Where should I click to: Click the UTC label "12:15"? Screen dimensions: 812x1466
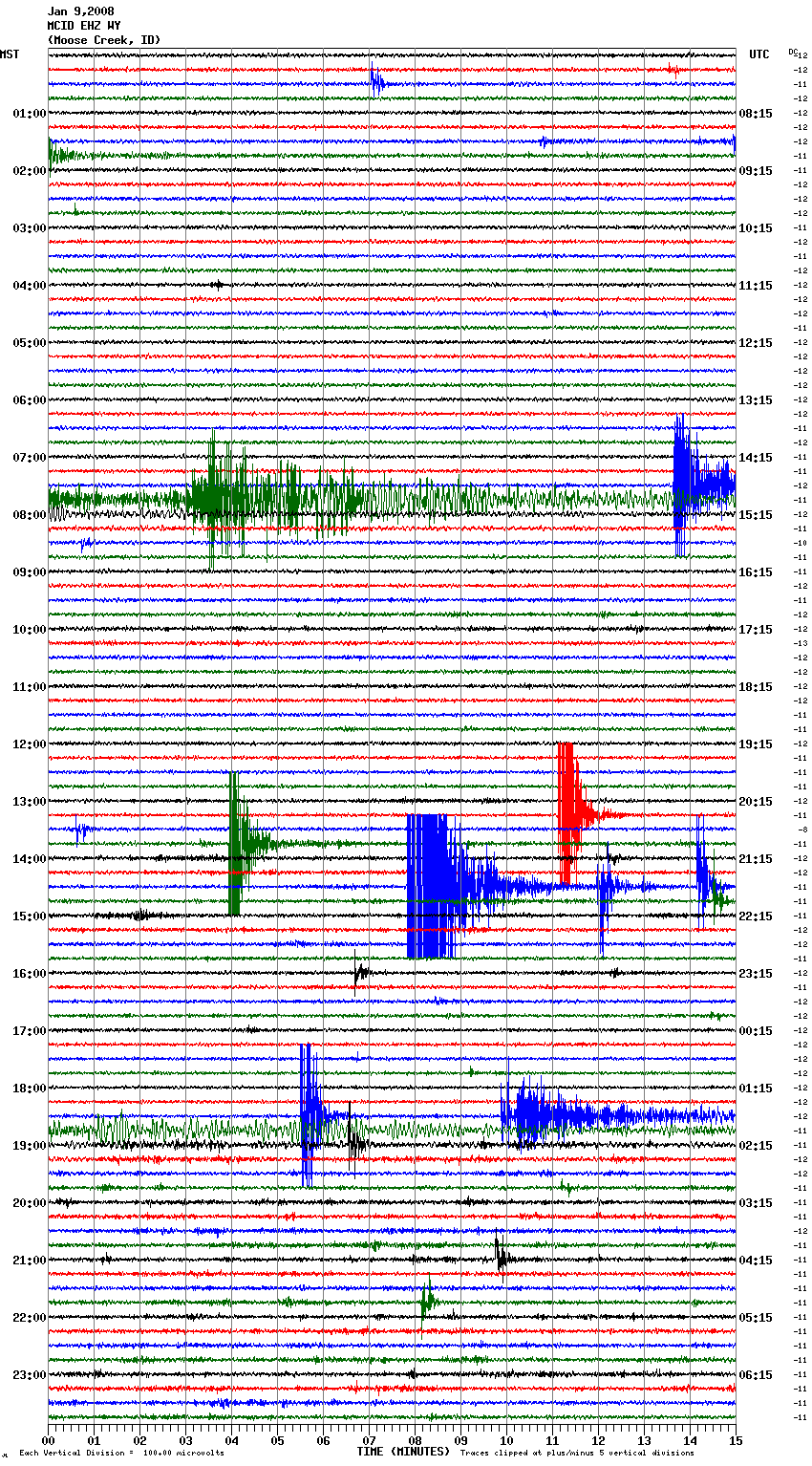[756, 342]
